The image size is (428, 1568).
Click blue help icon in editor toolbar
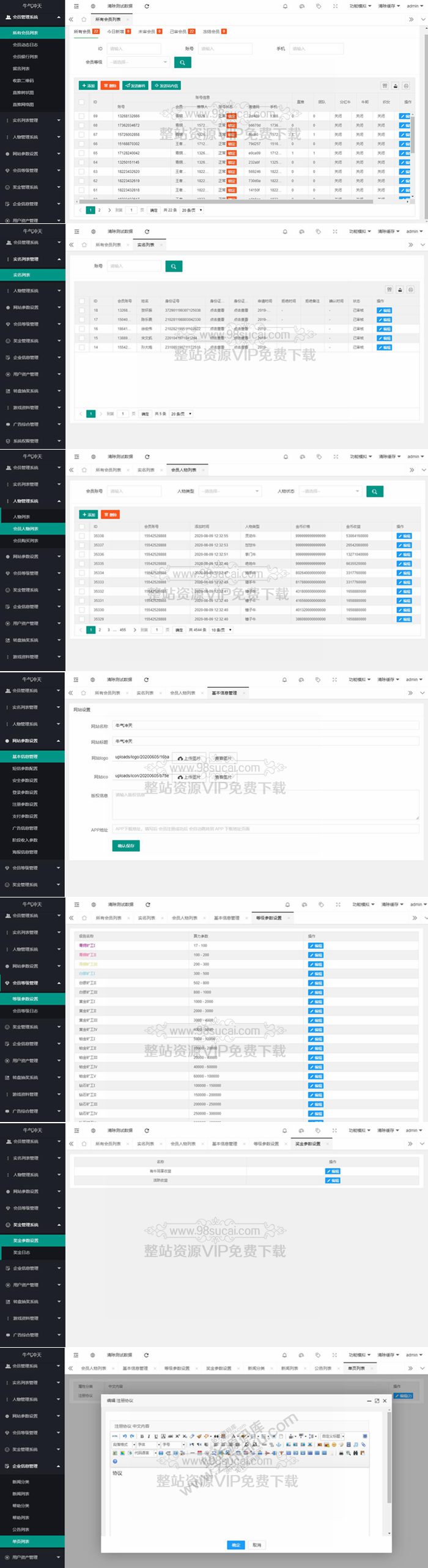[114, 1460]
